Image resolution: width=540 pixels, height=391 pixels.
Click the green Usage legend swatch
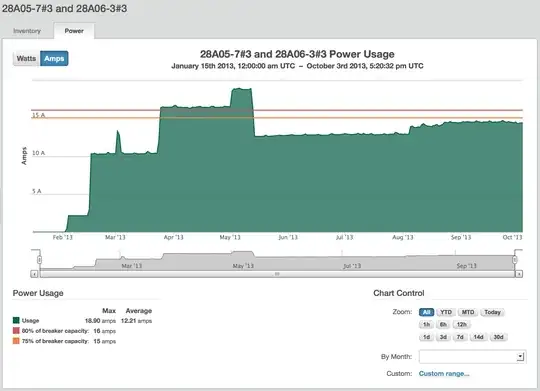tap(16, 320)
